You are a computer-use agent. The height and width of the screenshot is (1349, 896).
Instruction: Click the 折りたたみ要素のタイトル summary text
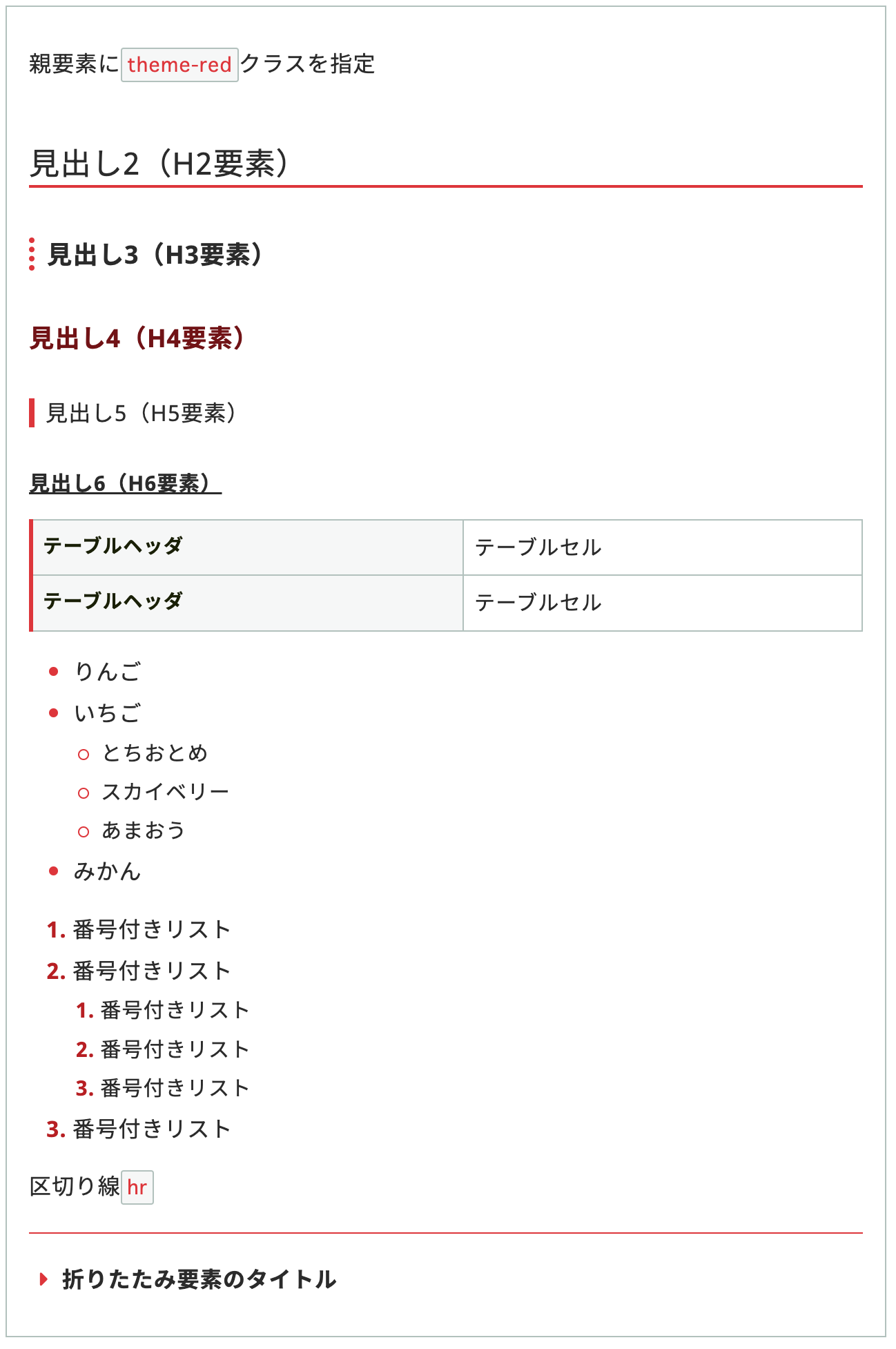click(x=199, y=1279)
